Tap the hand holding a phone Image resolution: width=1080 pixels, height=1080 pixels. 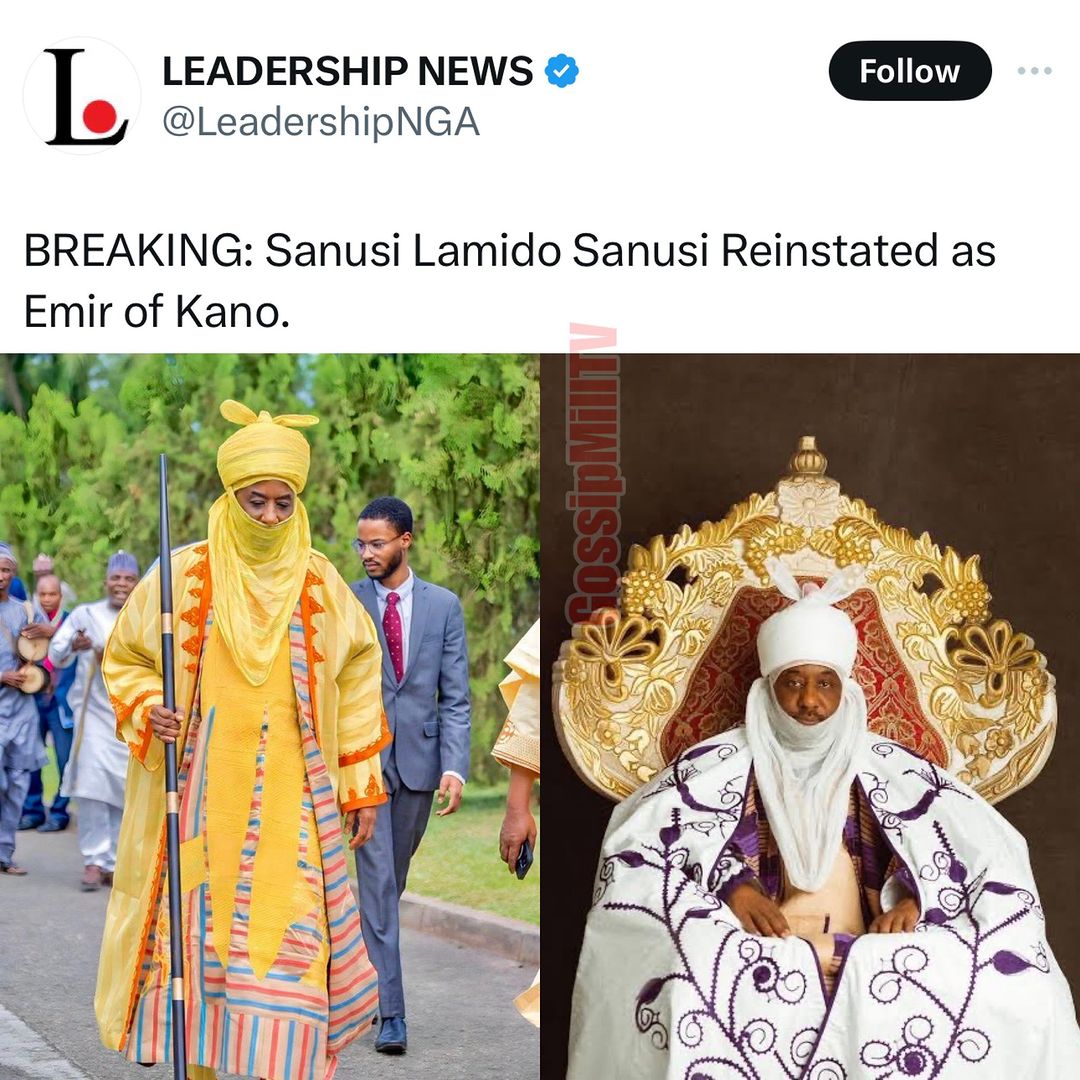(x=518, y=841)
